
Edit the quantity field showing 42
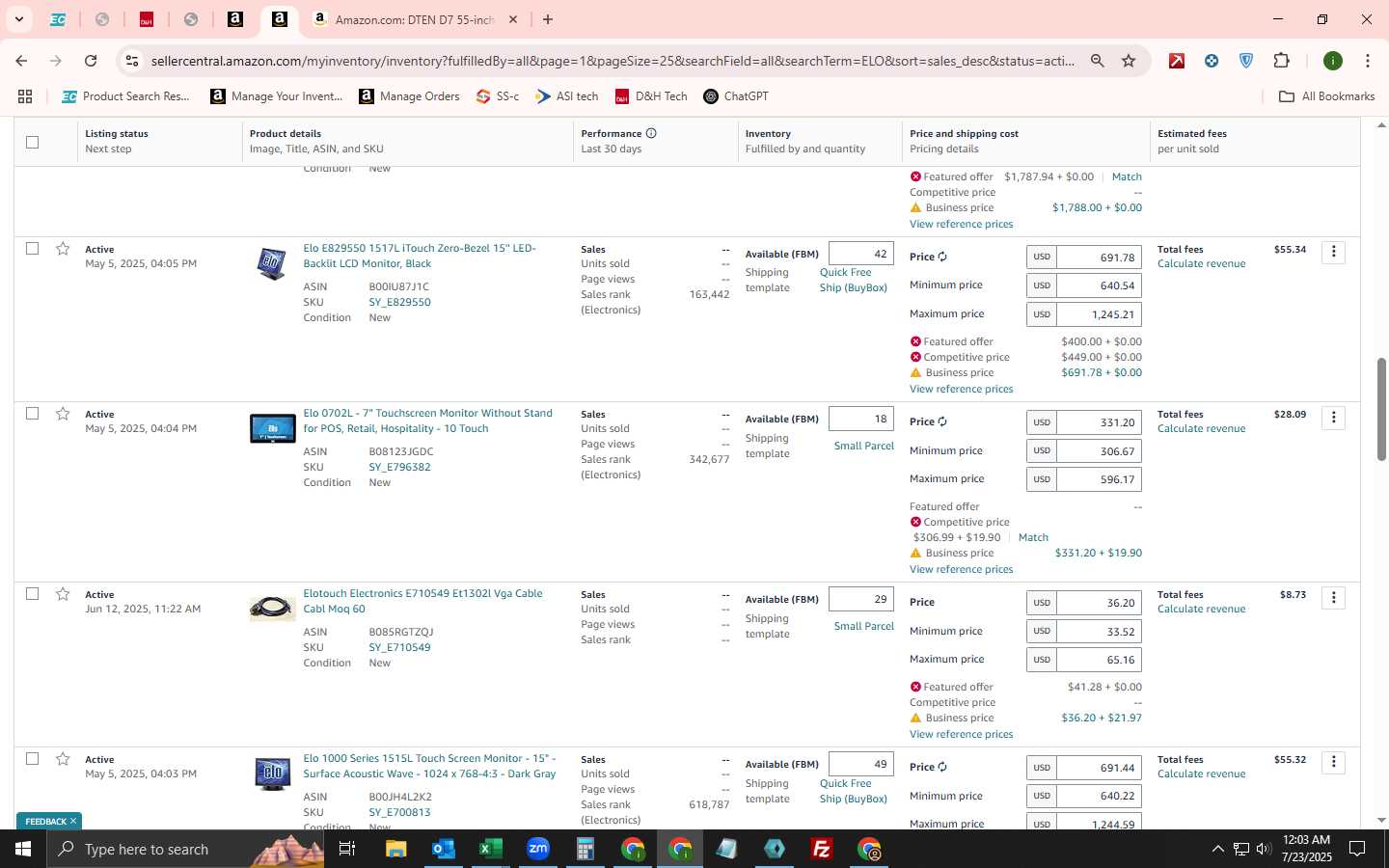(x=860, y=254)
